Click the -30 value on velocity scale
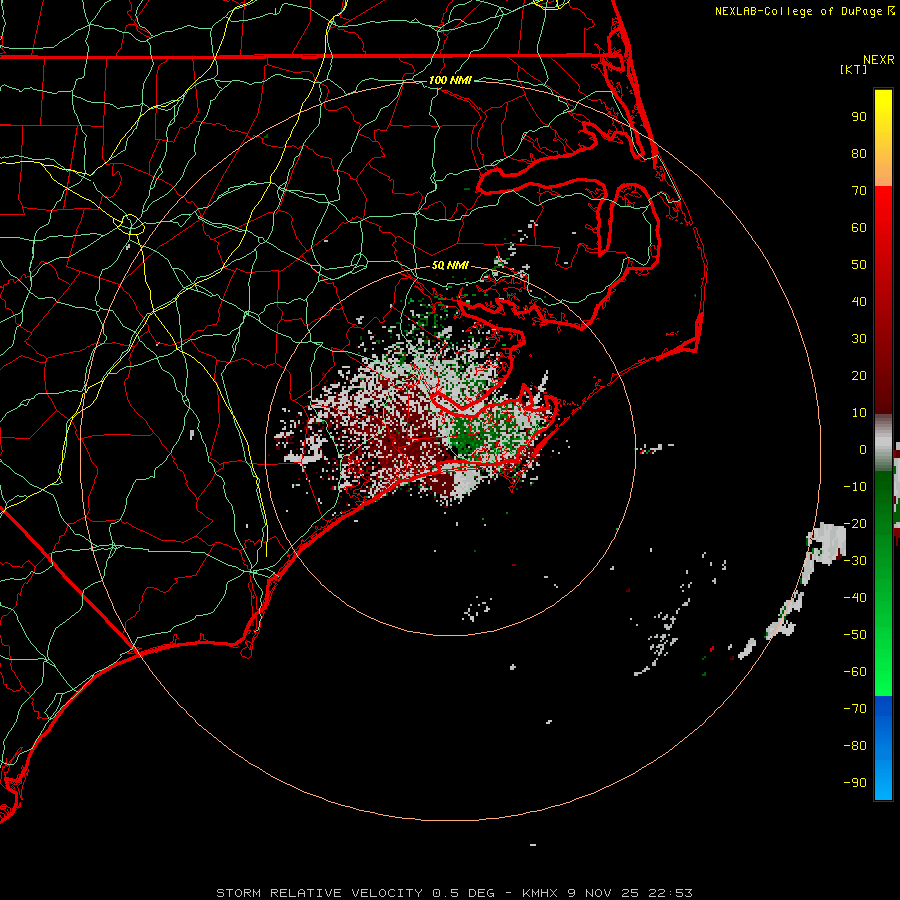Screen dimensions: 900x900 tap(855, 561)
